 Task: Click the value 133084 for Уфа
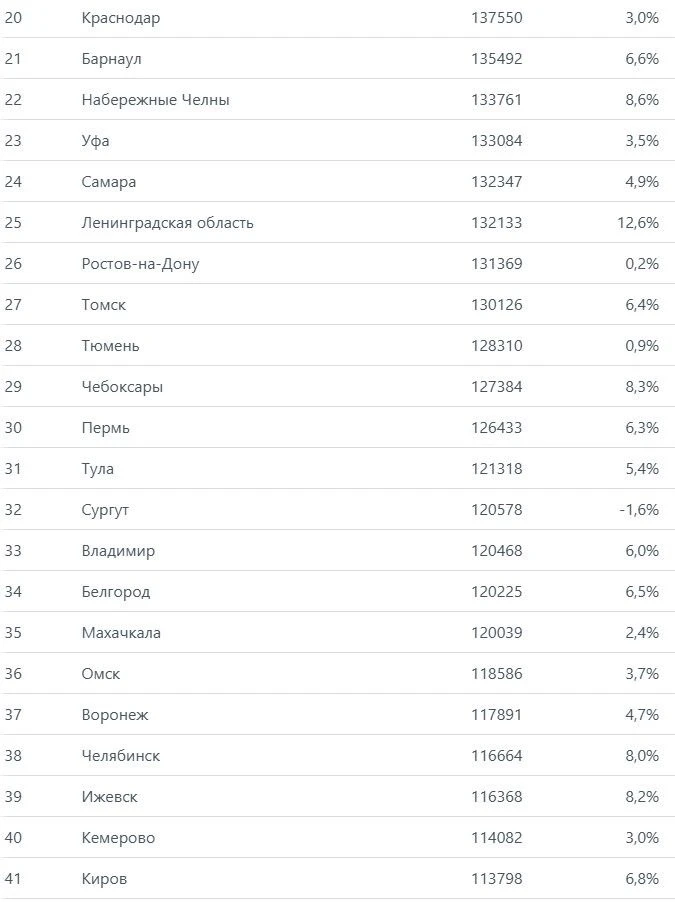497,141
